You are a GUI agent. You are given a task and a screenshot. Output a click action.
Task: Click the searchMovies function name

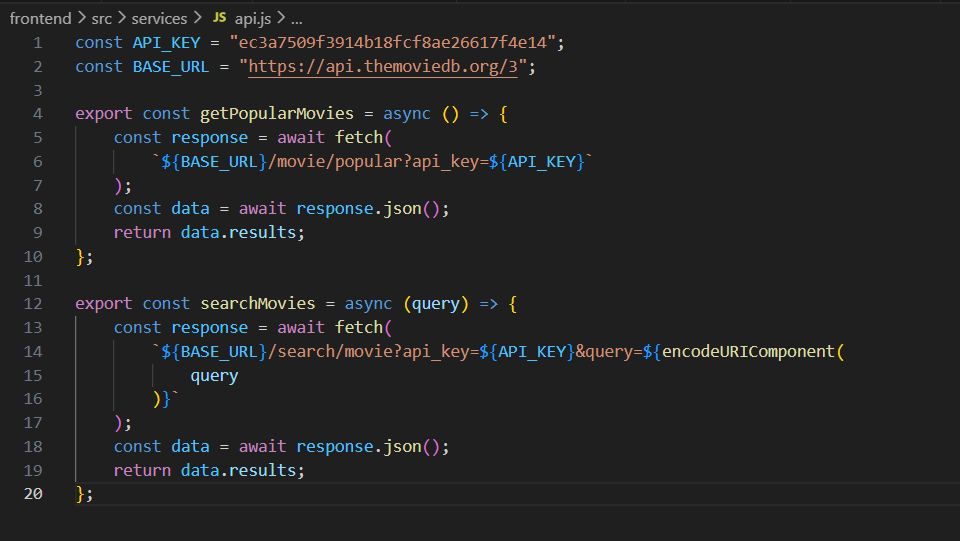tap(257, 303)
